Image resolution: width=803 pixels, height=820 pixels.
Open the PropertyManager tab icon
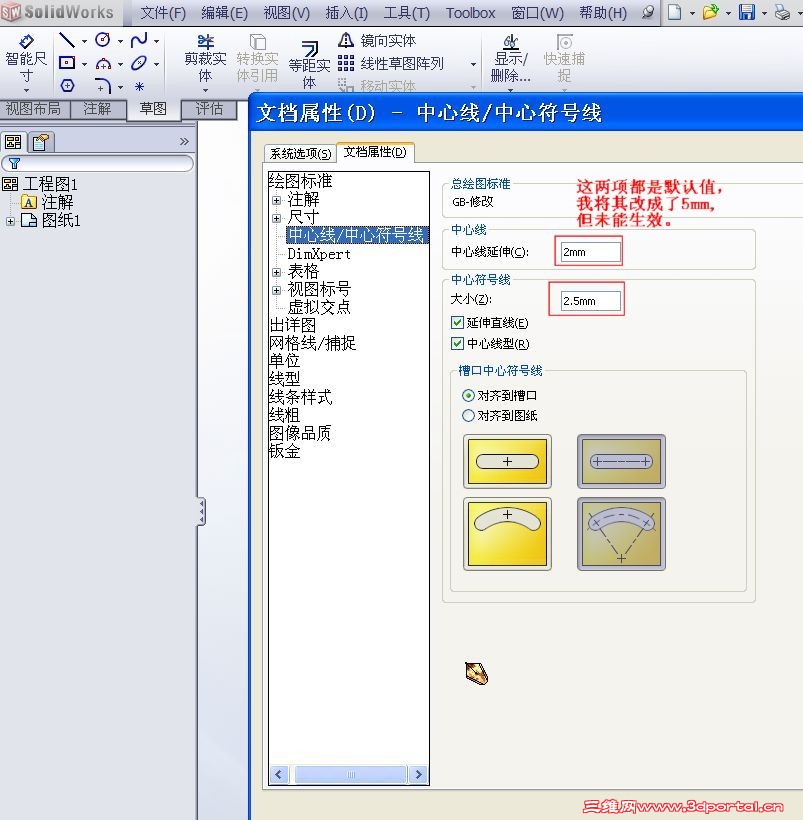(x=40, y=142)
